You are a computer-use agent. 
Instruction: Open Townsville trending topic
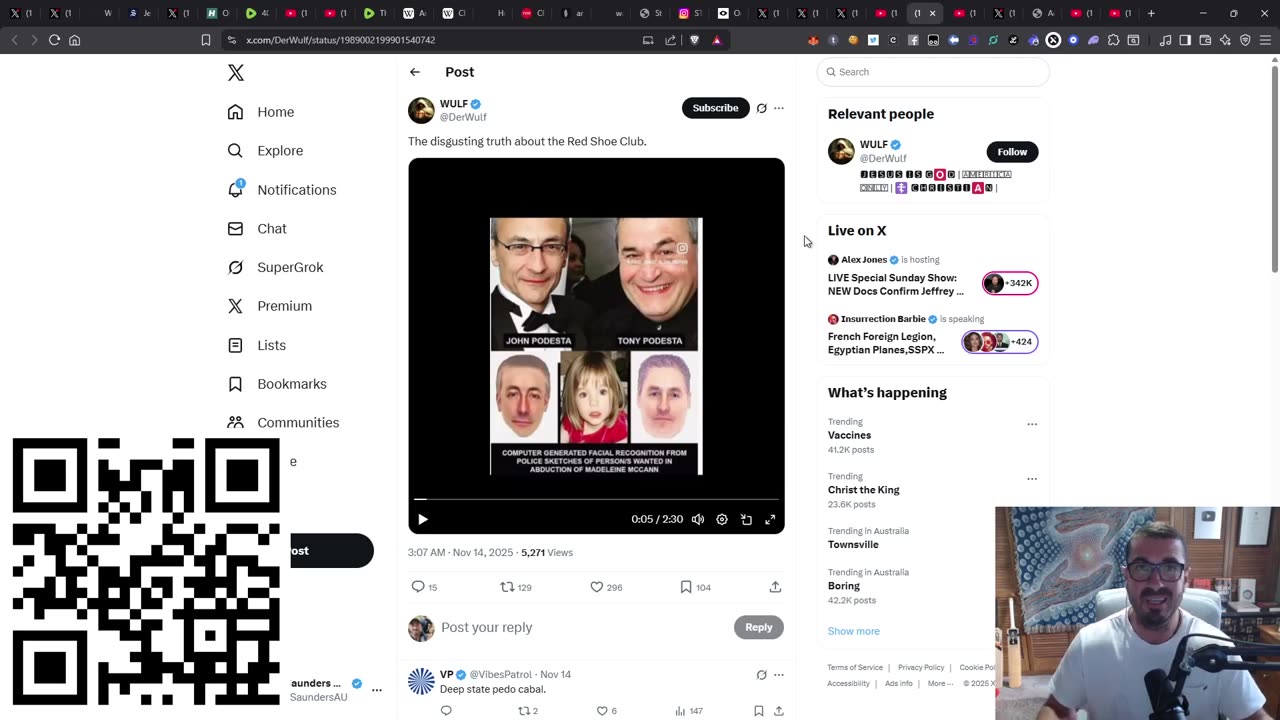[853, 545]
